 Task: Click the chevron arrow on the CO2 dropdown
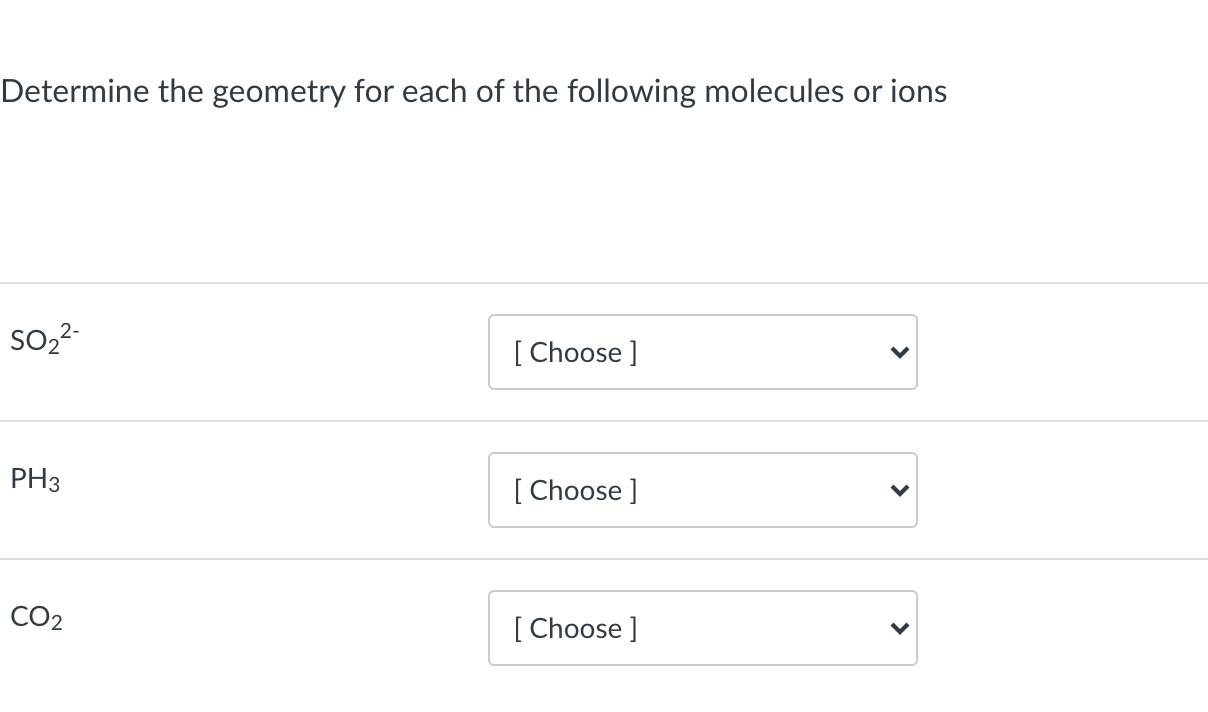click(x=899, y=628)
